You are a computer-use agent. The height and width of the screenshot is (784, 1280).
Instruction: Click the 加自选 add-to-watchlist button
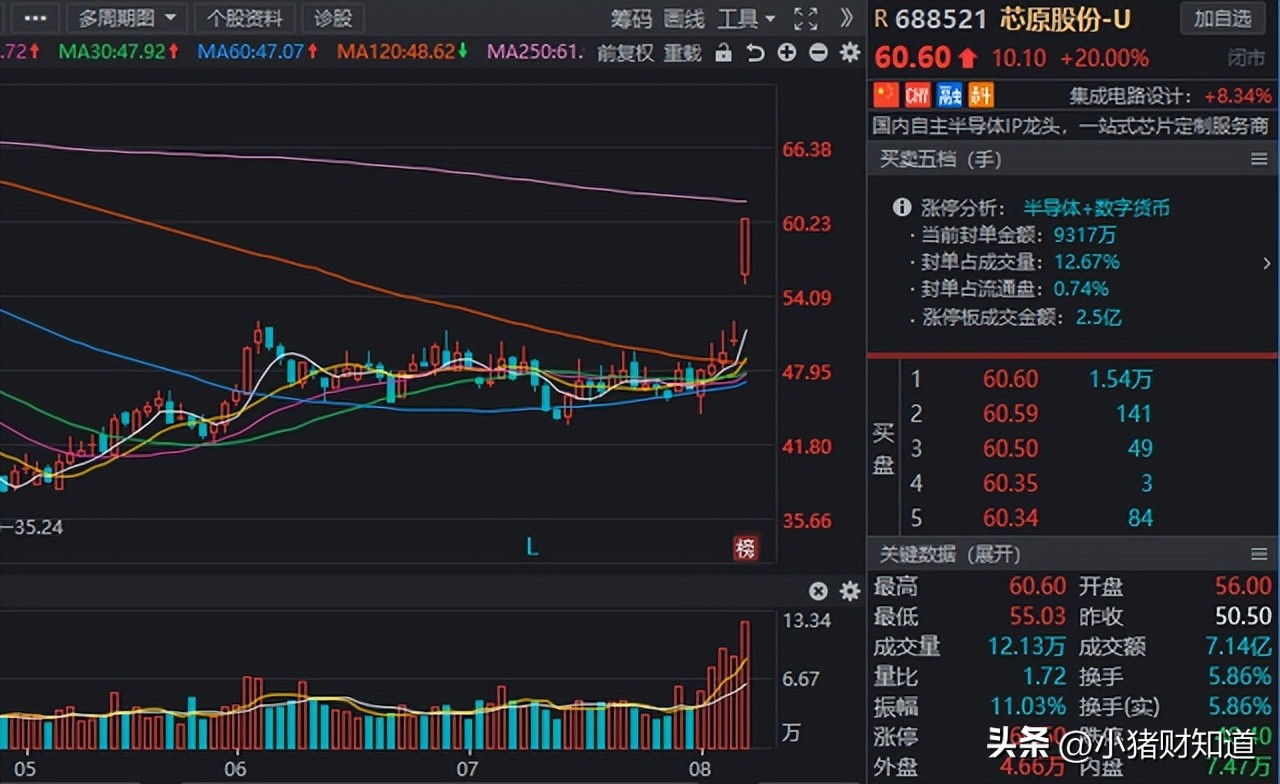coord(1223,20)
